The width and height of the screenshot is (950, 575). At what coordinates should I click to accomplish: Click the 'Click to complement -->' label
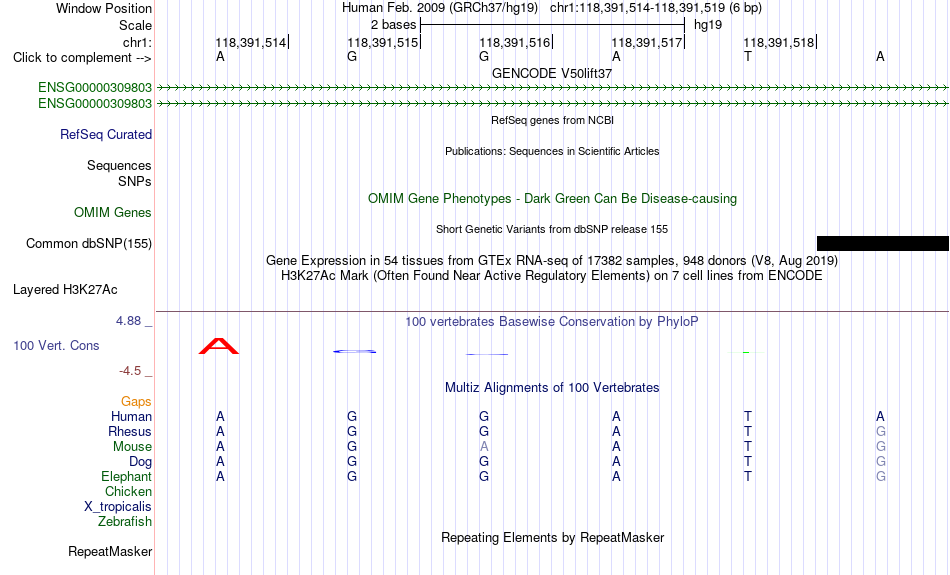coord(82,58)
